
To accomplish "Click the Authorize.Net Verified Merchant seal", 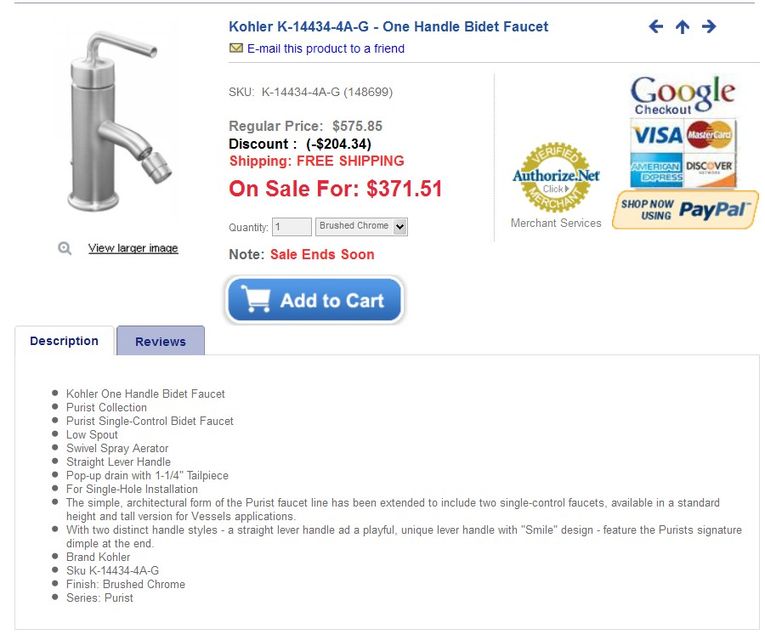I will point(555,177).
